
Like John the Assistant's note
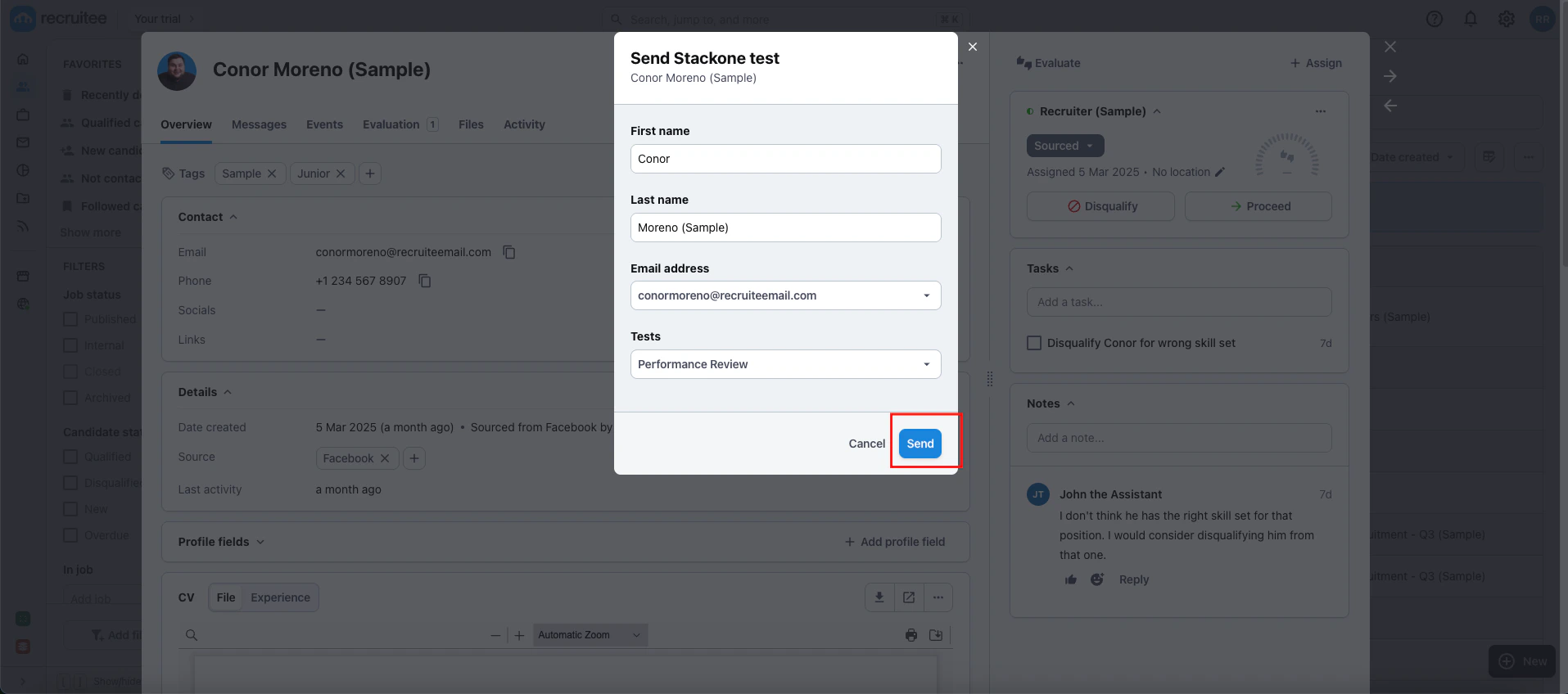click(1071, 579)
